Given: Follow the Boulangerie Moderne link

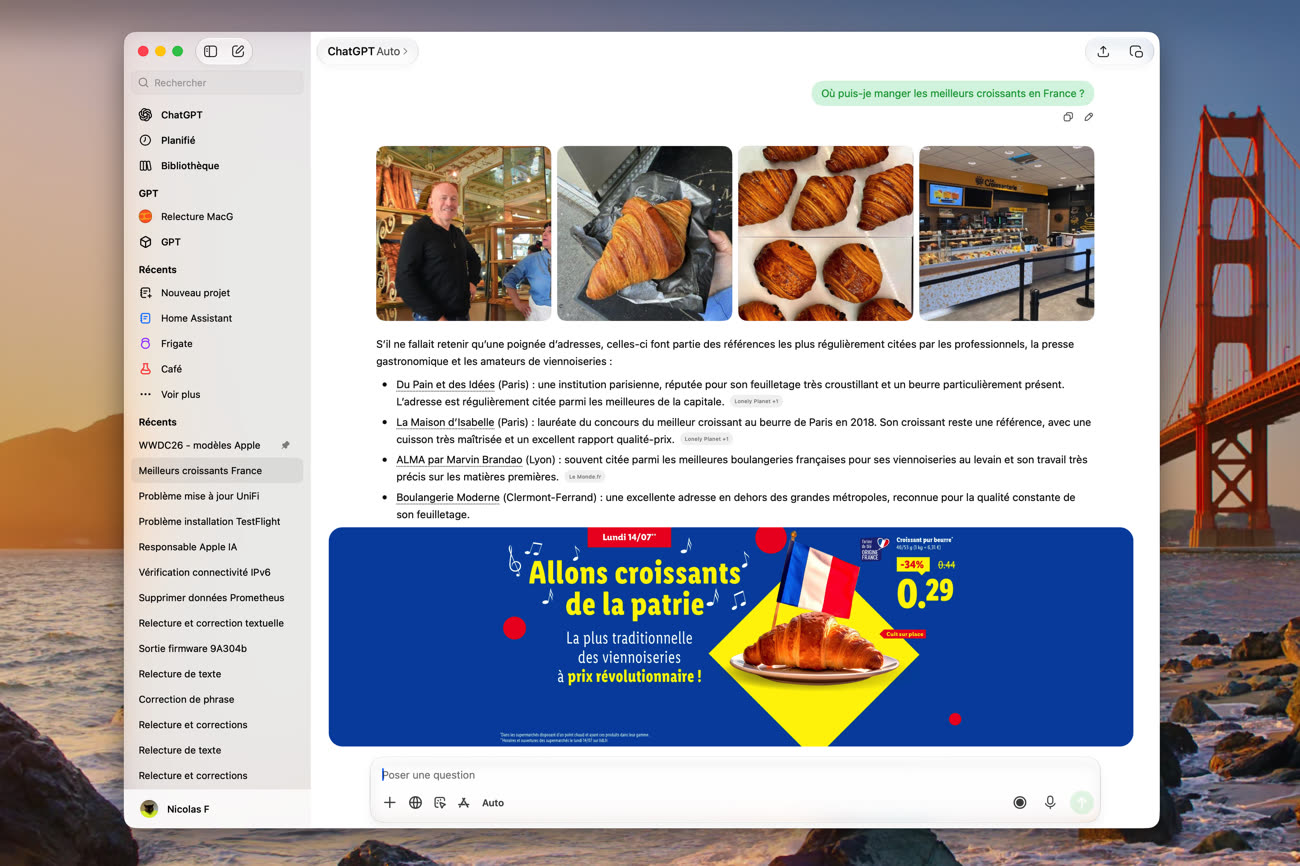Looking at the screenshot, I should (447, 497).
